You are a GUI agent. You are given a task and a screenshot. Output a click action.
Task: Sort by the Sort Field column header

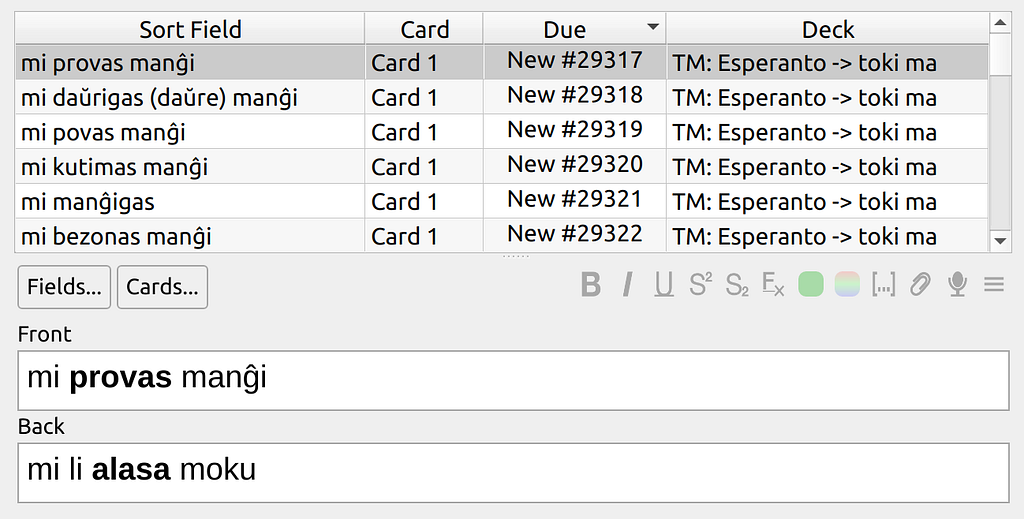click(x=190, y=29)
